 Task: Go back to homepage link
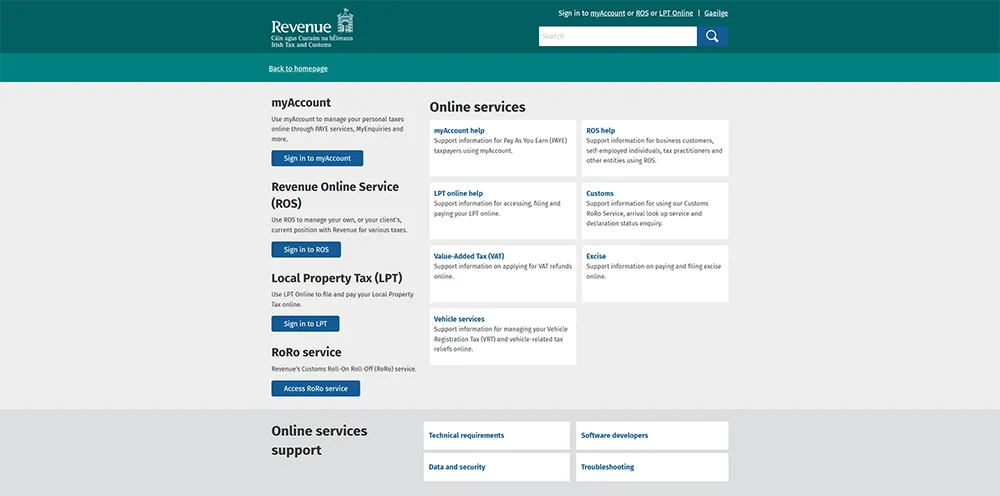(298, 68)
